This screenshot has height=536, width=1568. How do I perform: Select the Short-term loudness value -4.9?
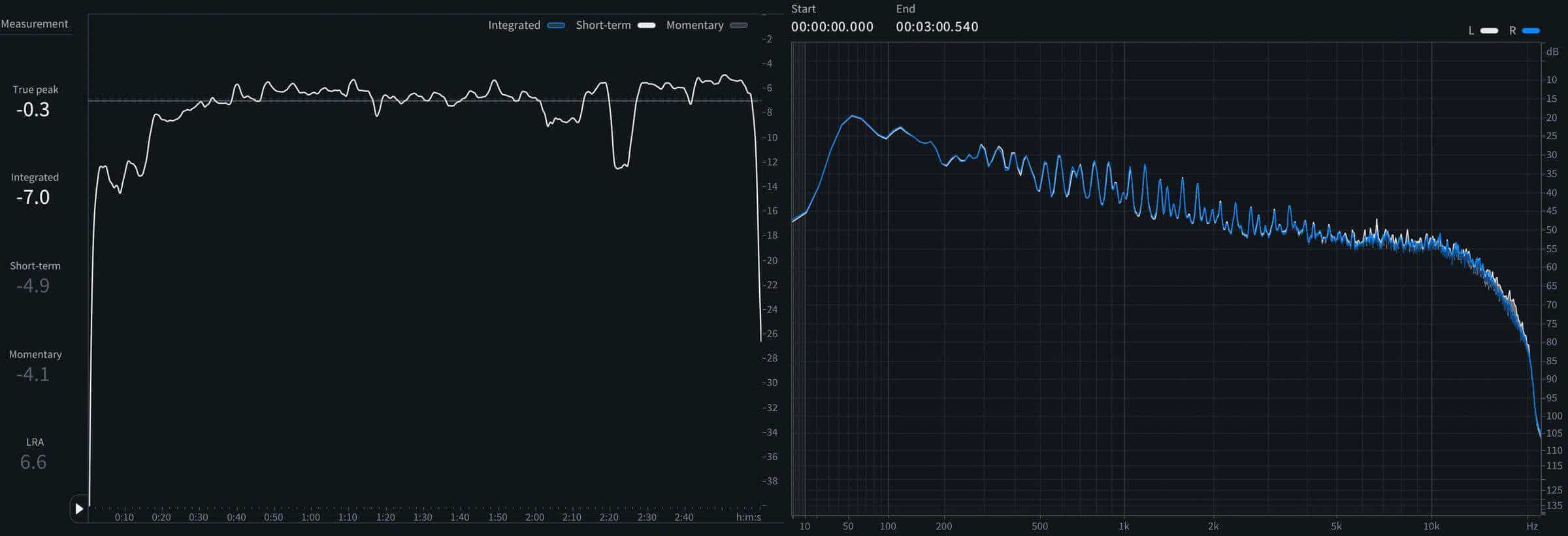33,286
